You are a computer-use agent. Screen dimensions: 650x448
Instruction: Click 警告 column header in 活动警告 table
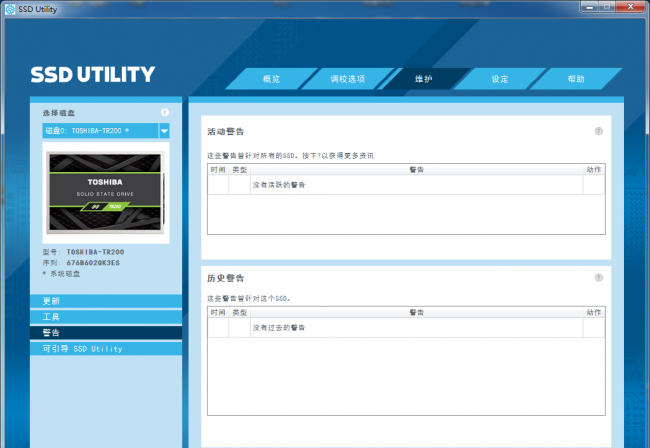pyautogui.click(x=417, y=170)
